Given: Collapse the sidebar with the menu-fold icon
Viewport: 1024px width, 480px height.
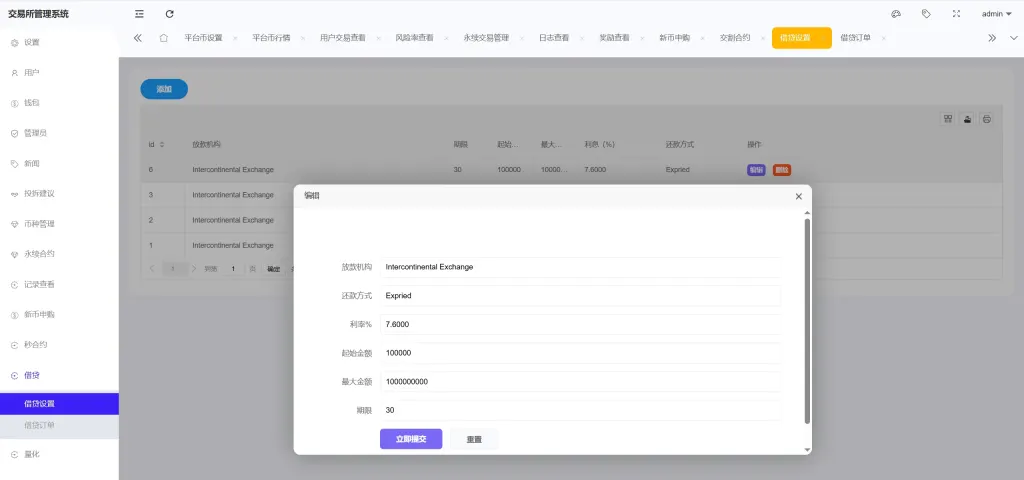Looking at the screenshot, I should [139, 14].
